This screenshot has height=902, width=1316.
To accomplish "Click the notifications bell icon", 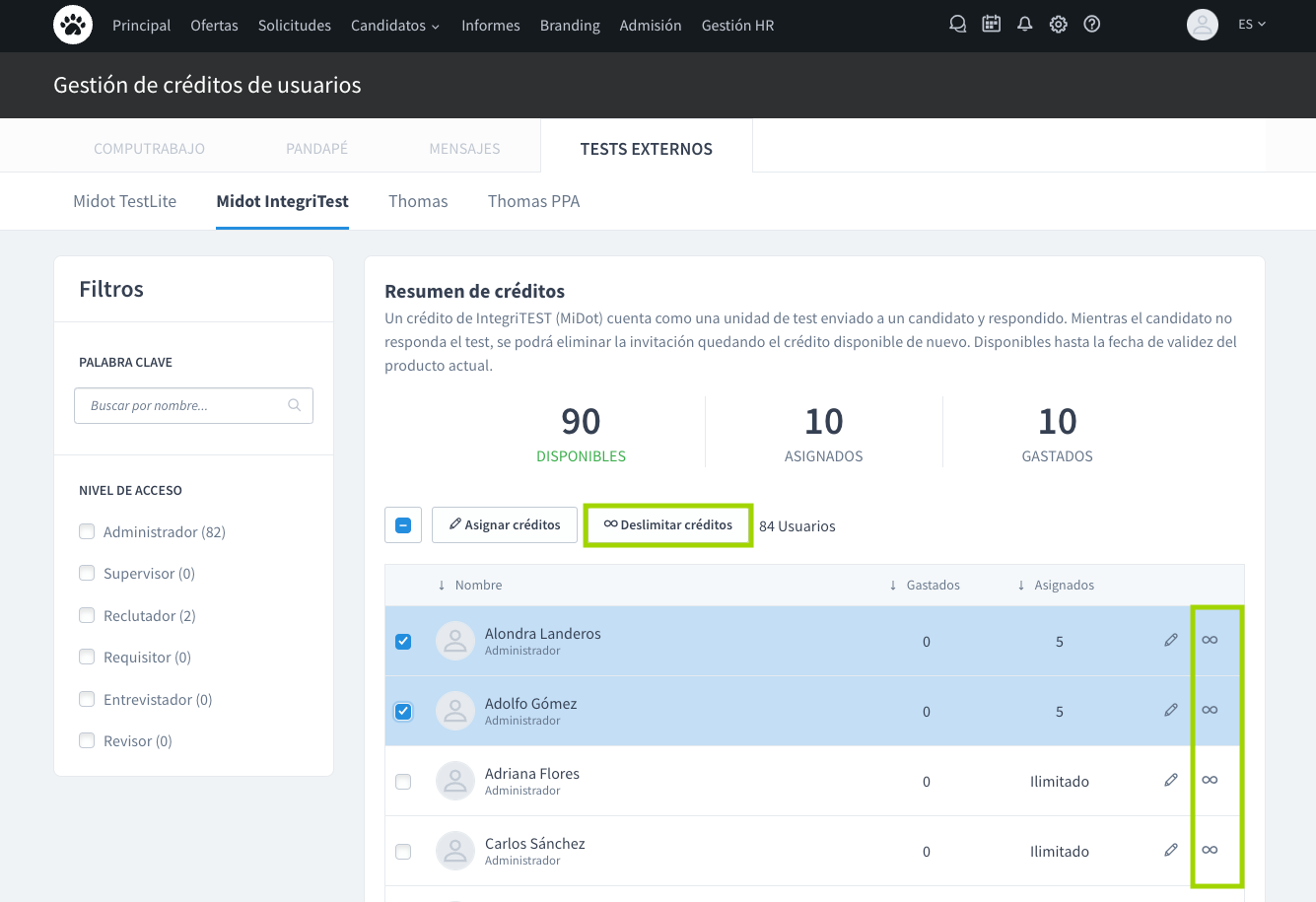I will point(1025,25).
